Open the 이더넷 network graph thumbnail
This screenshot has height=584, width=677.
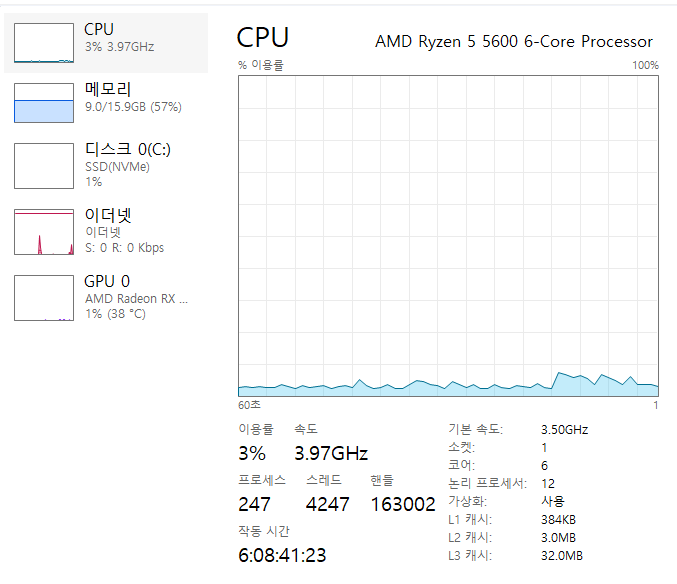pos(44,232)
